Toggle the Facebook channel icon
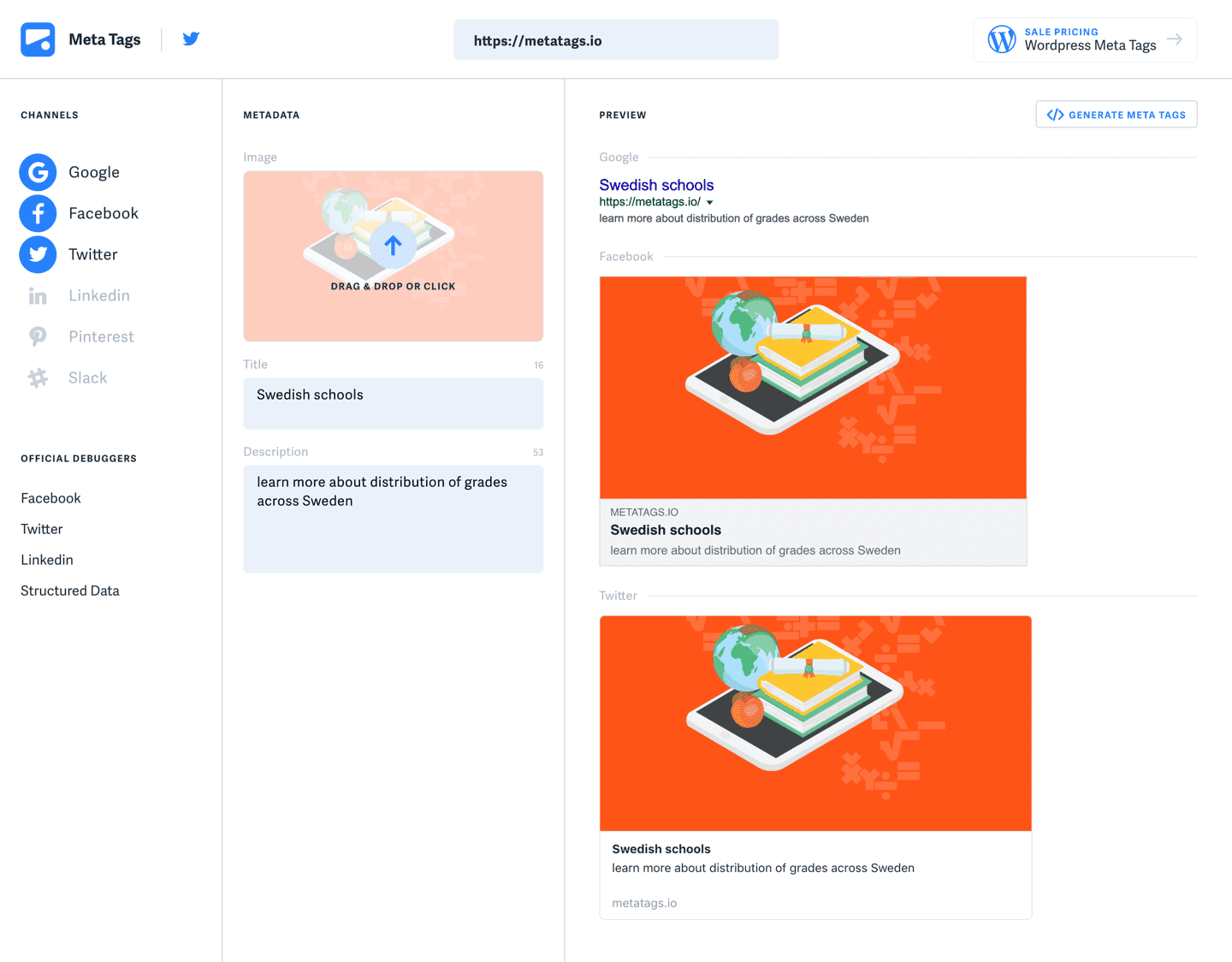Image resolution: width=1232 pixels, height=962 pixels. (38, 213)
